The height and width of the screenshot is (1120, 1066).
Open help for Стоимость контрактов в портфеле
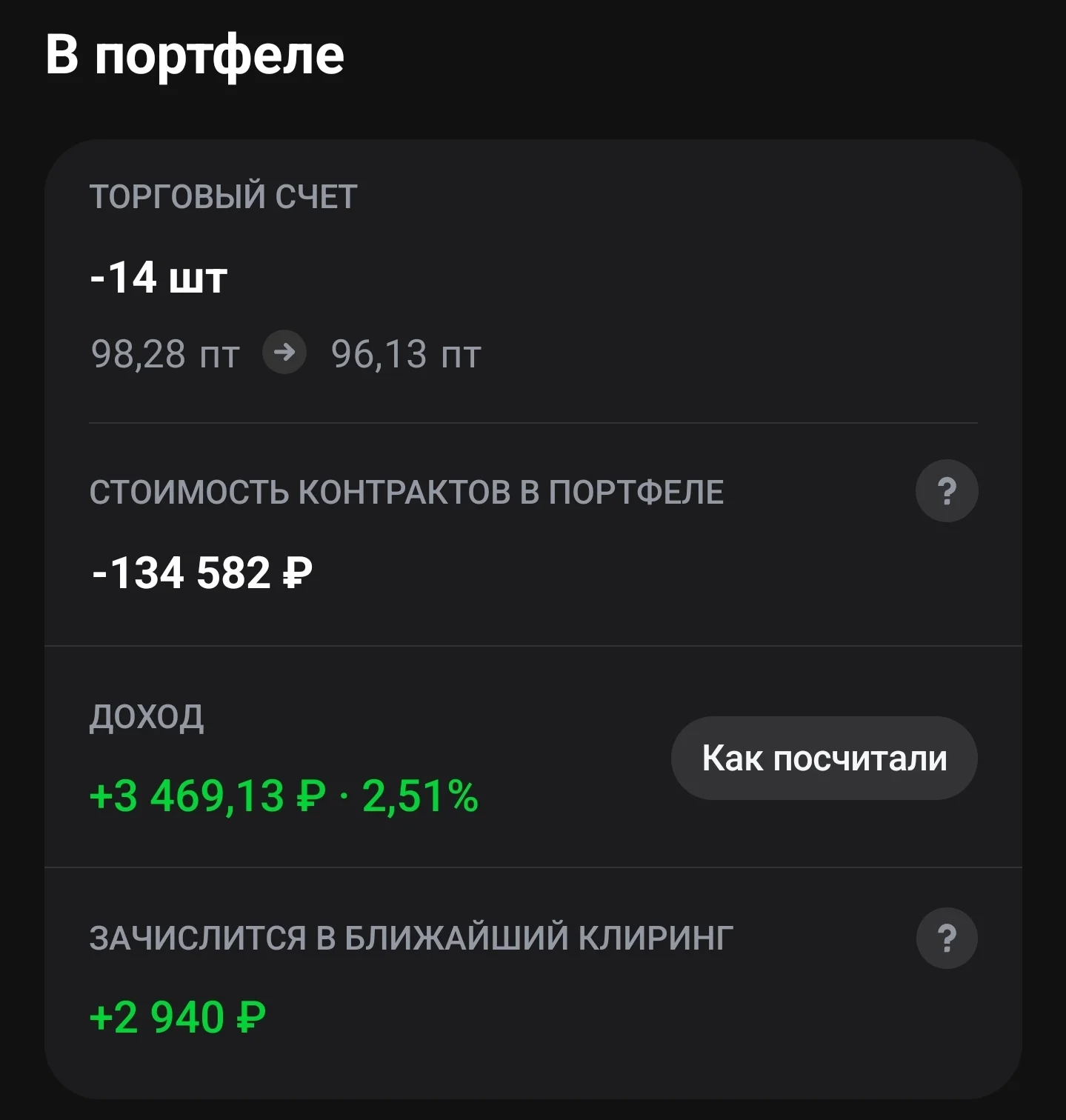947,491
